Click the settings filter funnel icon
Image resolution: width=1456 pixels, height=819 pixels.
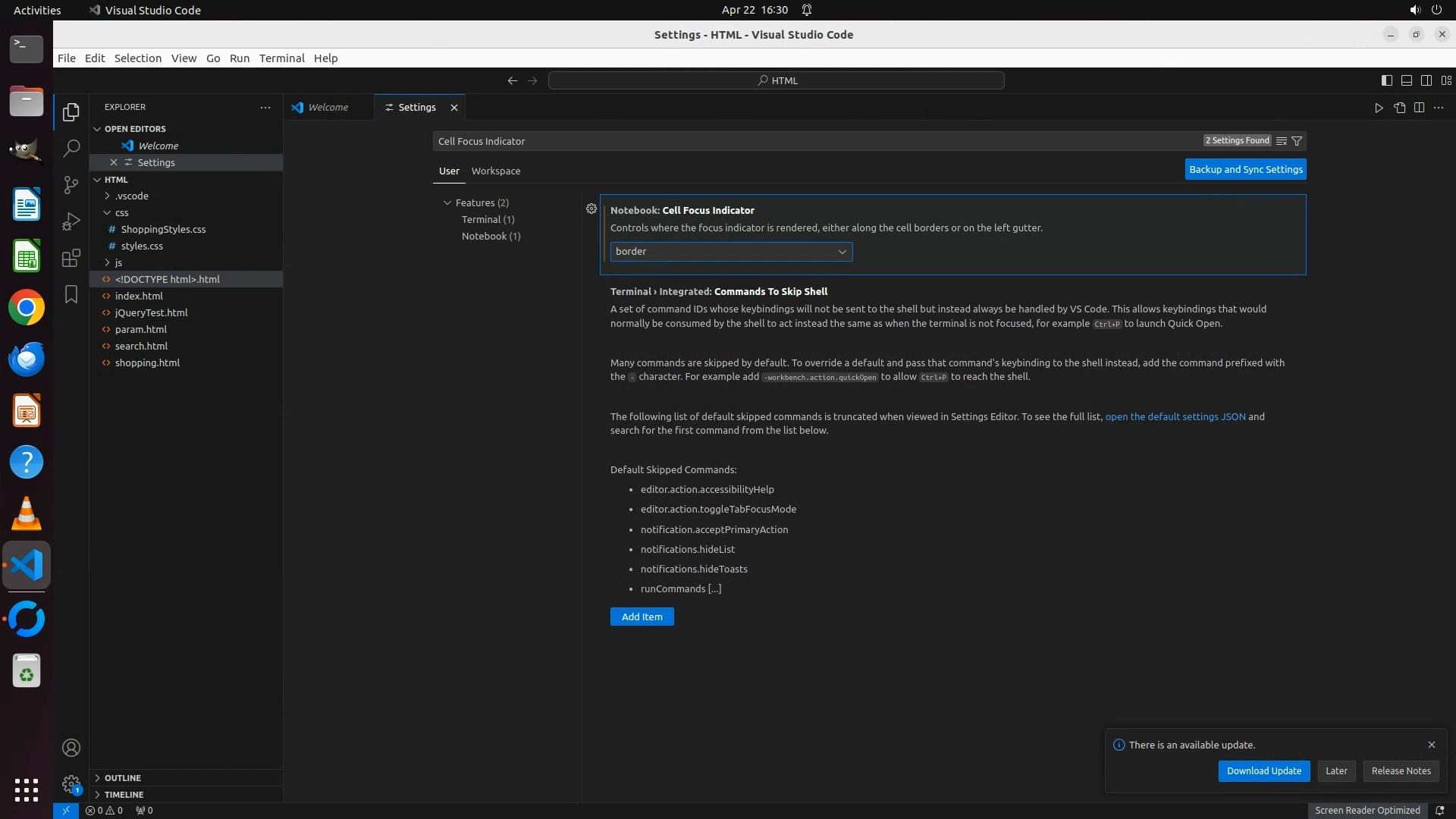tap(1297, 141)
